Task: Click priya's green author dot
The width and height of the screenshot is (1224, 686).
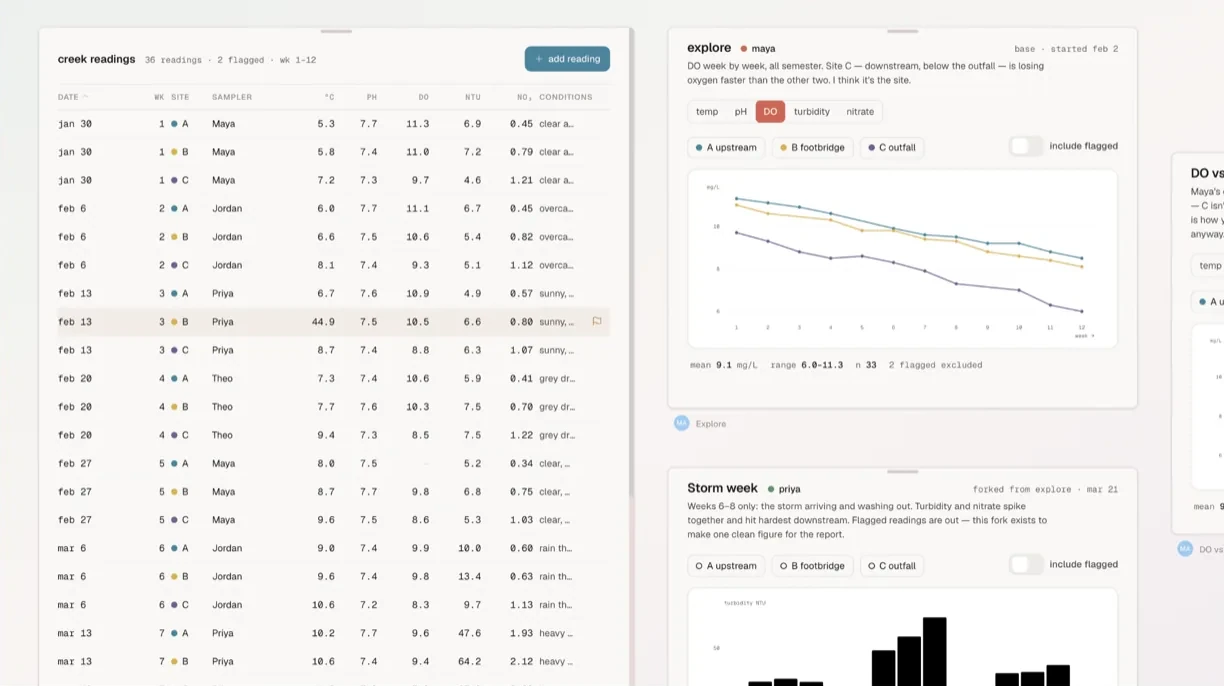Action: click(771, 489)
